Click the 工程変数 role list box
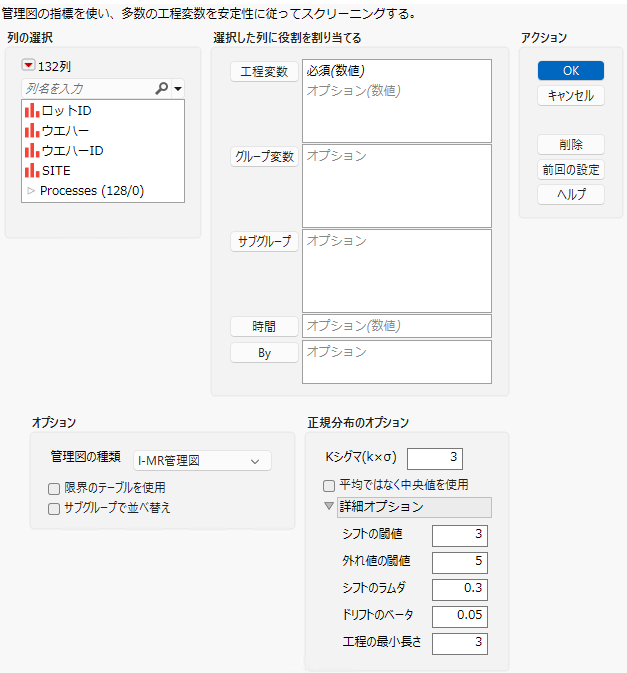 point(397,101)
